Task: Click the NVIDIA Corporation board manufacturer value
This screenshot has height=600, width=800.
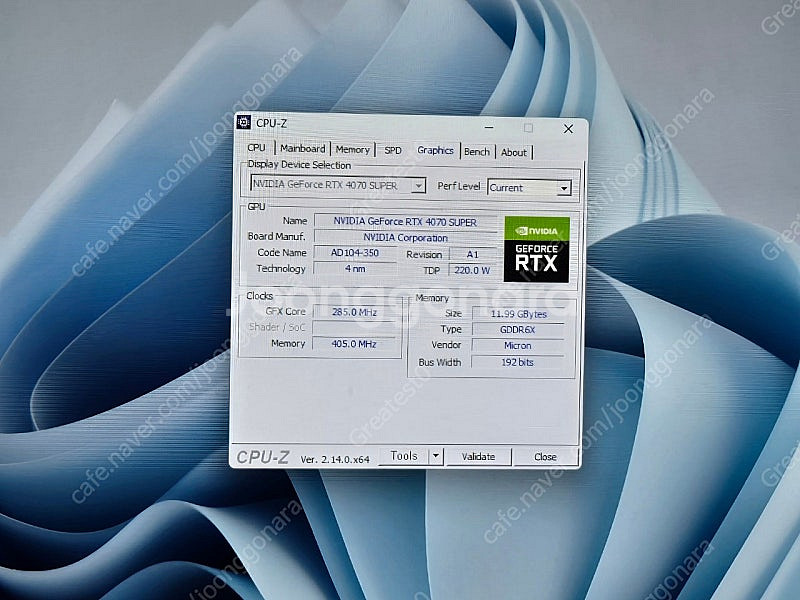Action: click(x=405, y=238)
